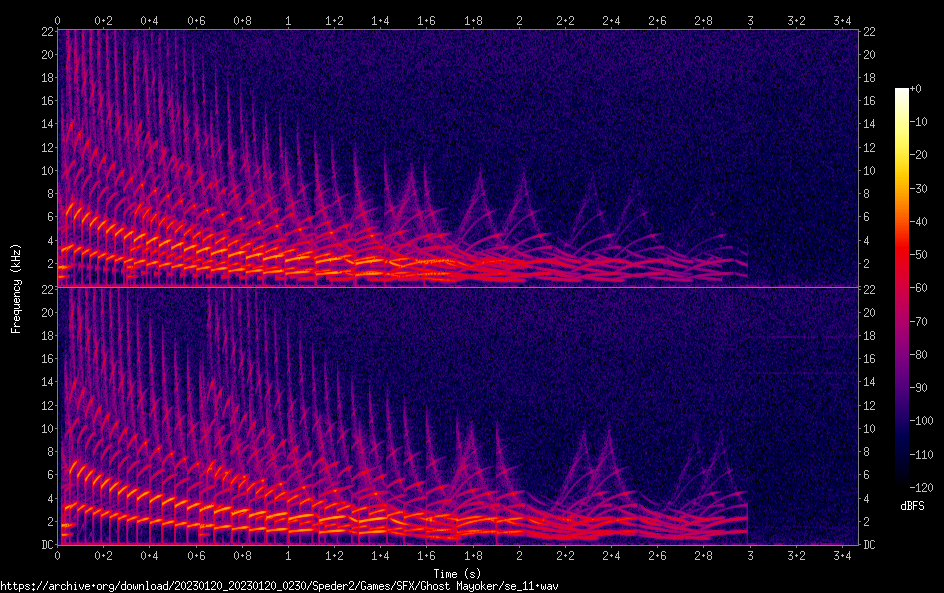Click the 3.4 tick on the top time axis
Image resolution: width=944 pixels, height=593 pixels.
pos(842,20)
